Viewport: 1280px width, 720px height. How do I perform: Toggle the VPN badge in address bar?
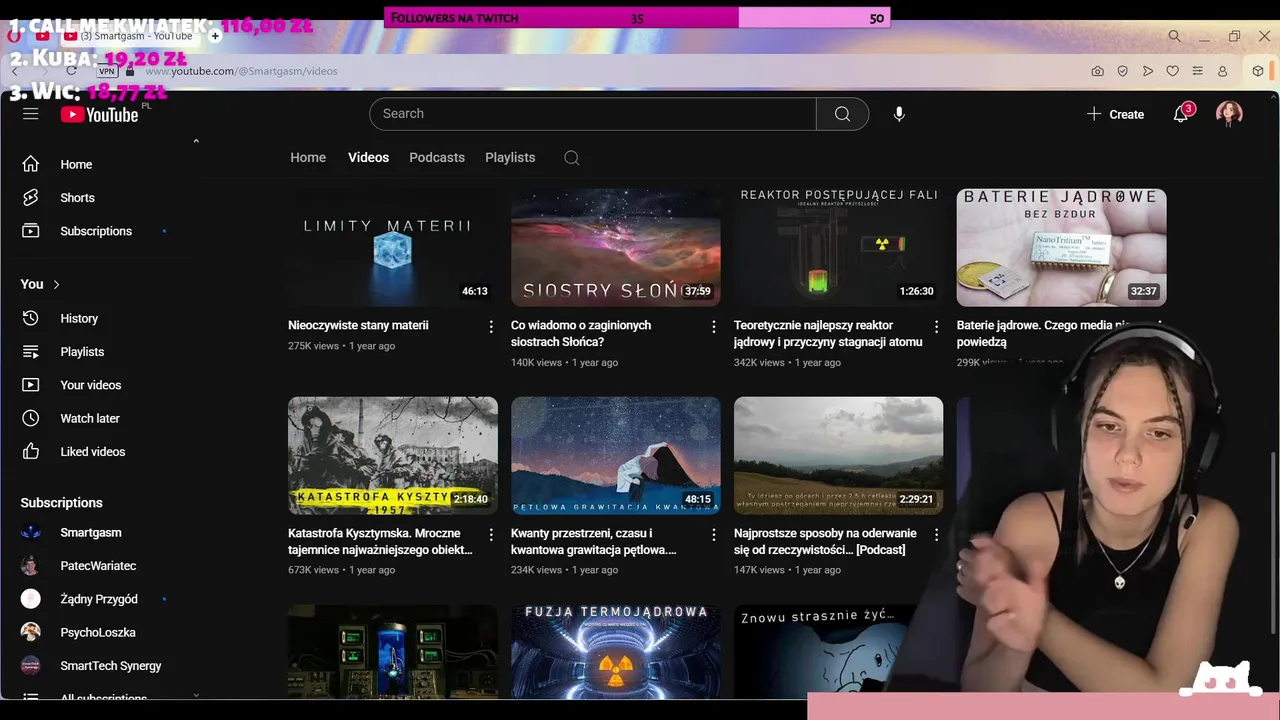tap(107, 71)
